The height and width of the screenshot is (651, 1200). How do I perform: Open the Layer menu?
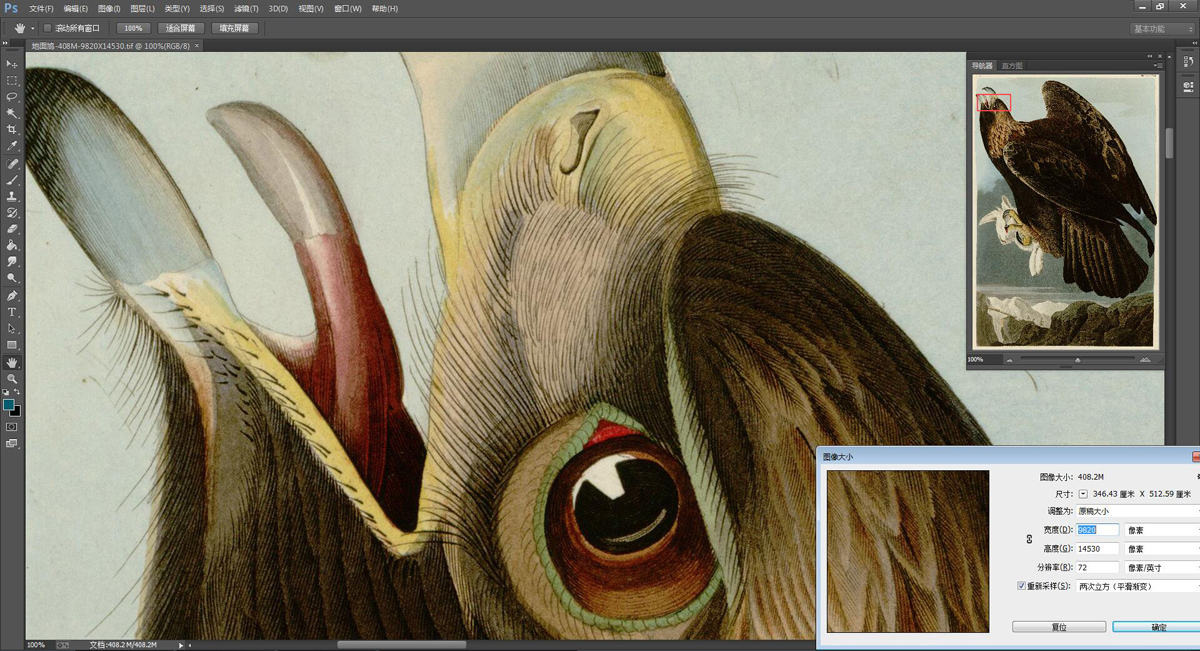143,8
